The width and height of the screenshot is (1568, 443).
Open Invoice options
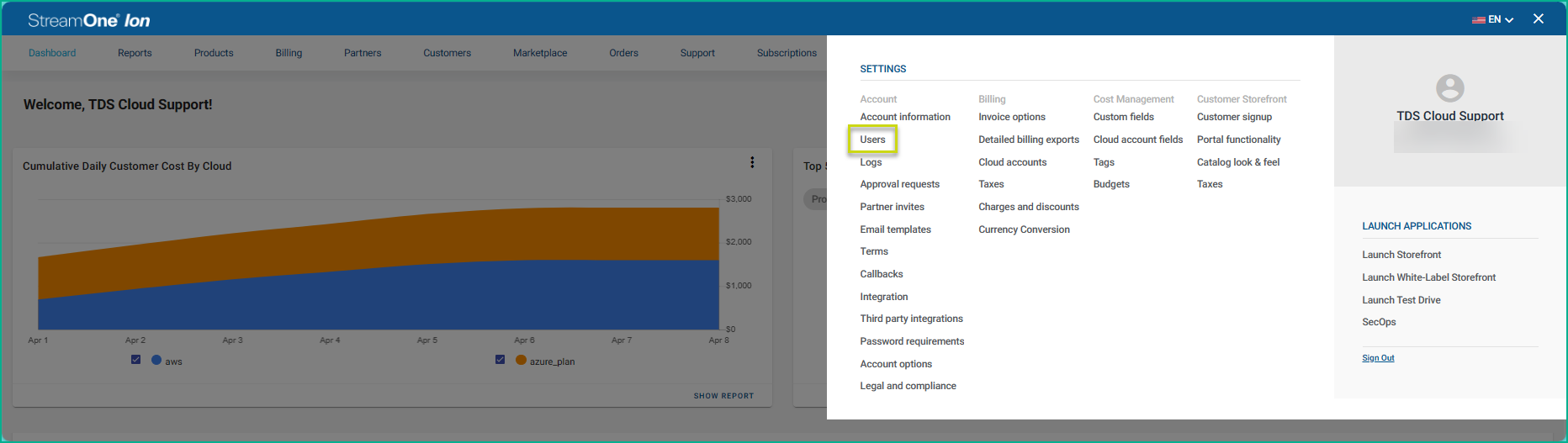(x=1012, y=117)
